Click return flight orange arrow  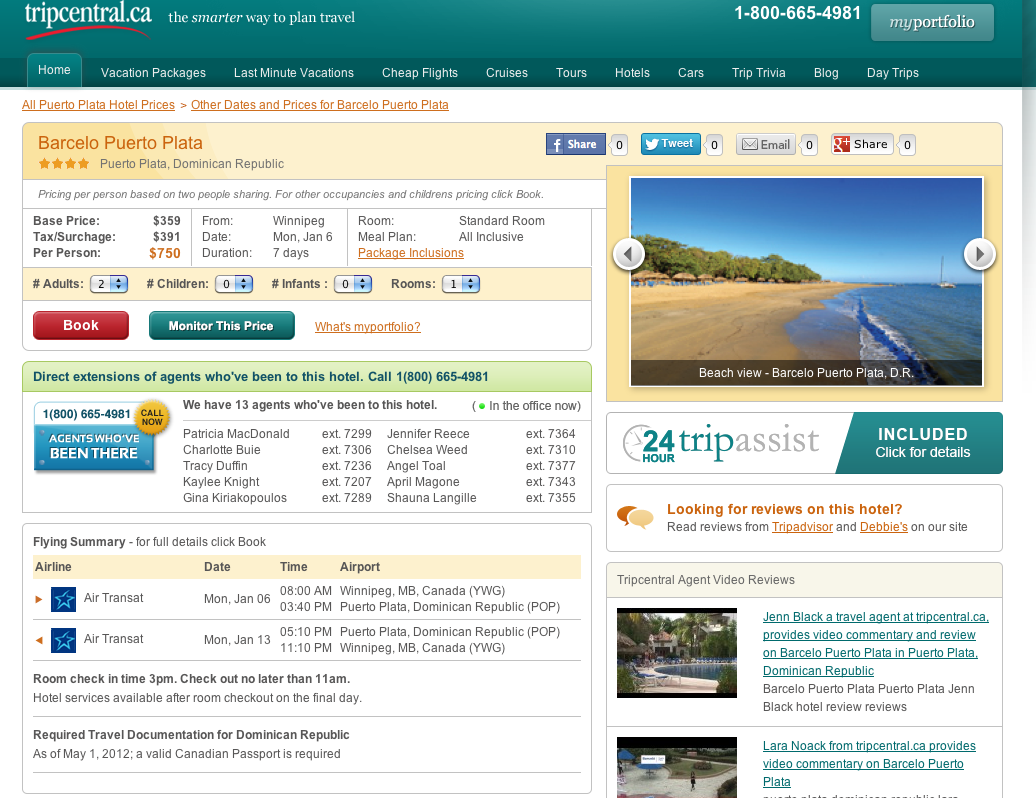pos(38,640)
